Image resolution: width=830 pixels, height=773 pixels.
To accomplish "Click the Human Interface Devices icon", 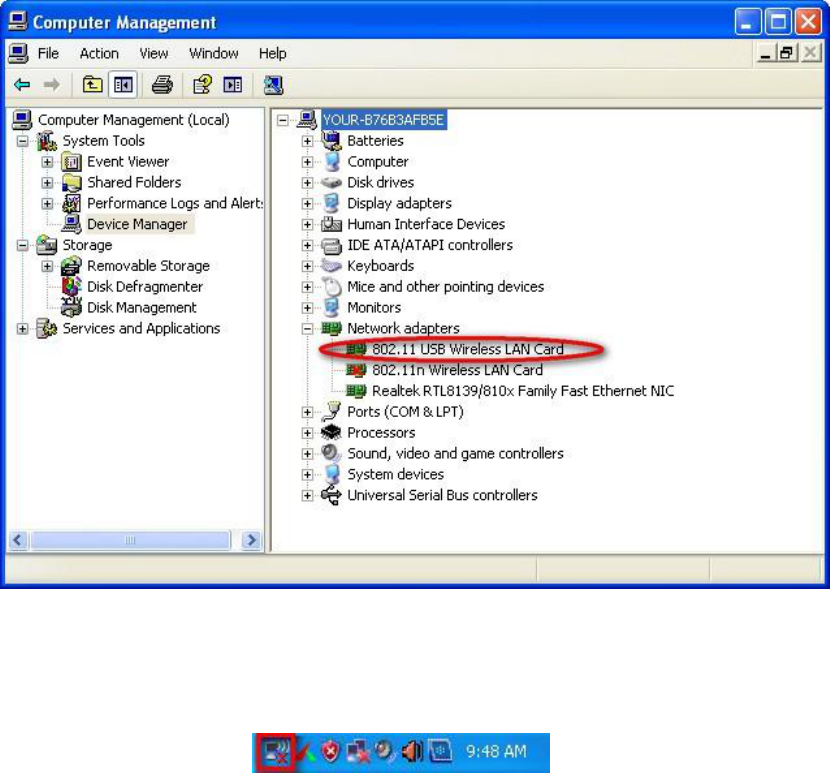I will 331,224.
